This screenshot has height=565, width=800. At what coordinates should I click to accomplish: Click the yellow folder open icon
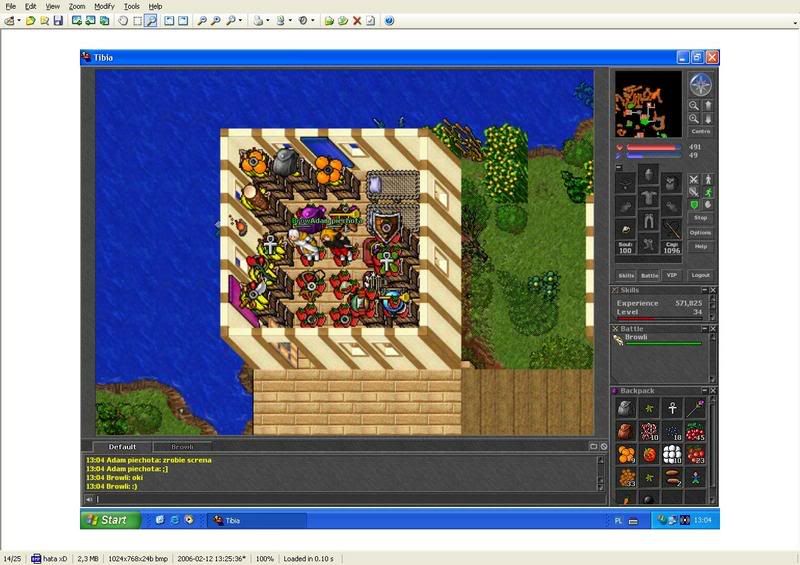click(x=31, y=21)
